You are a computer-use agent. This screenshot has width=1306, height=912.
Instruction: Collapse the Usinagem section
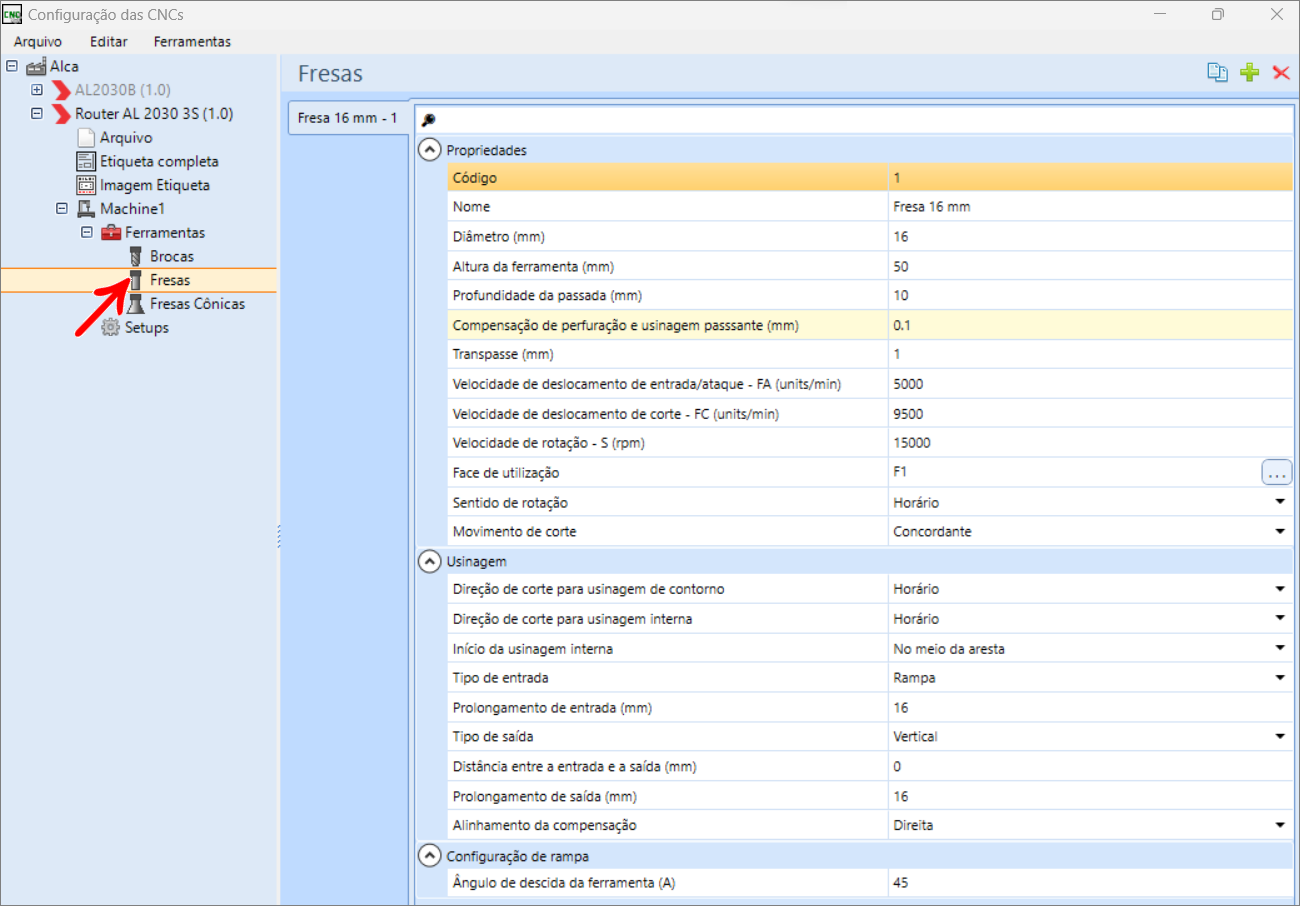click(x=428, y=562)
